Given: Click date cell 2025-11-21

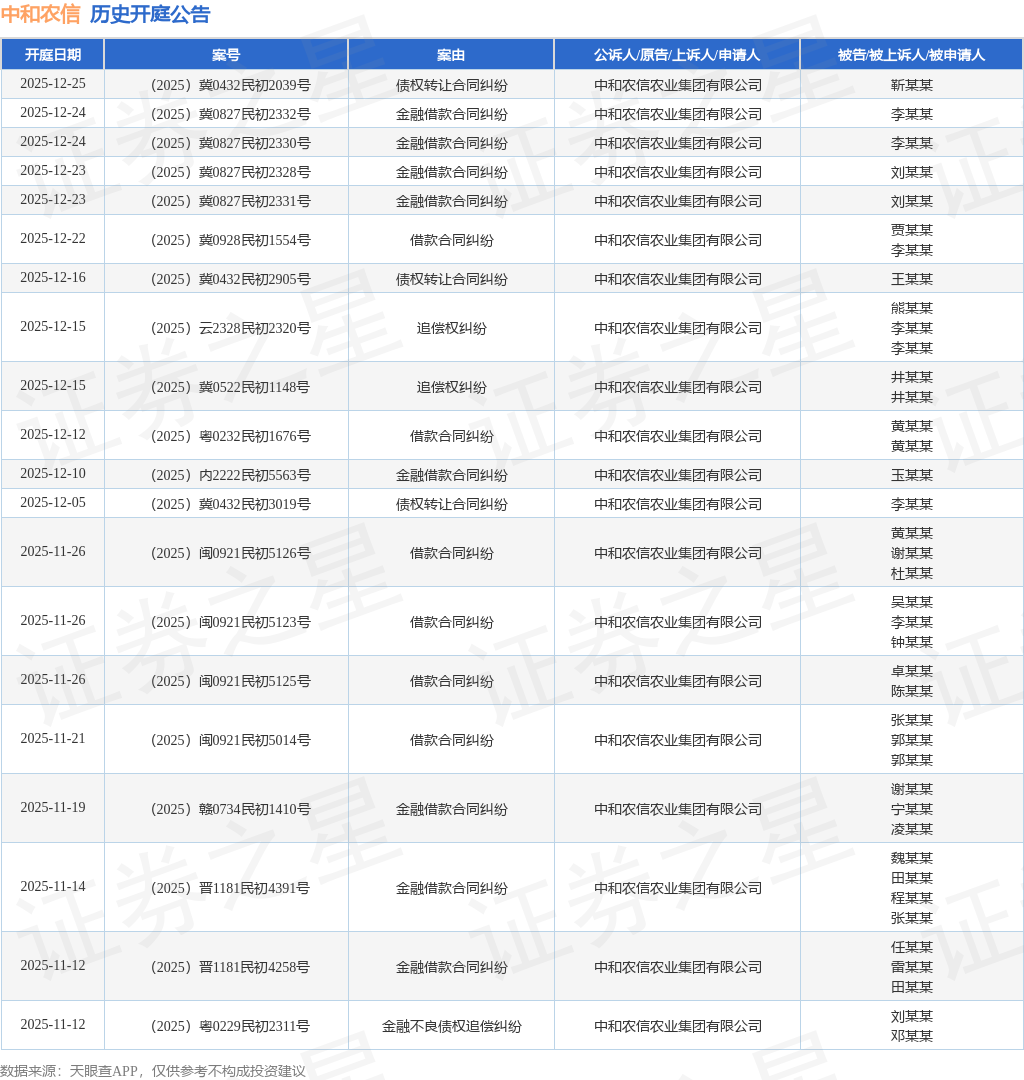Looking at the screenshot, I should (53, 738).
